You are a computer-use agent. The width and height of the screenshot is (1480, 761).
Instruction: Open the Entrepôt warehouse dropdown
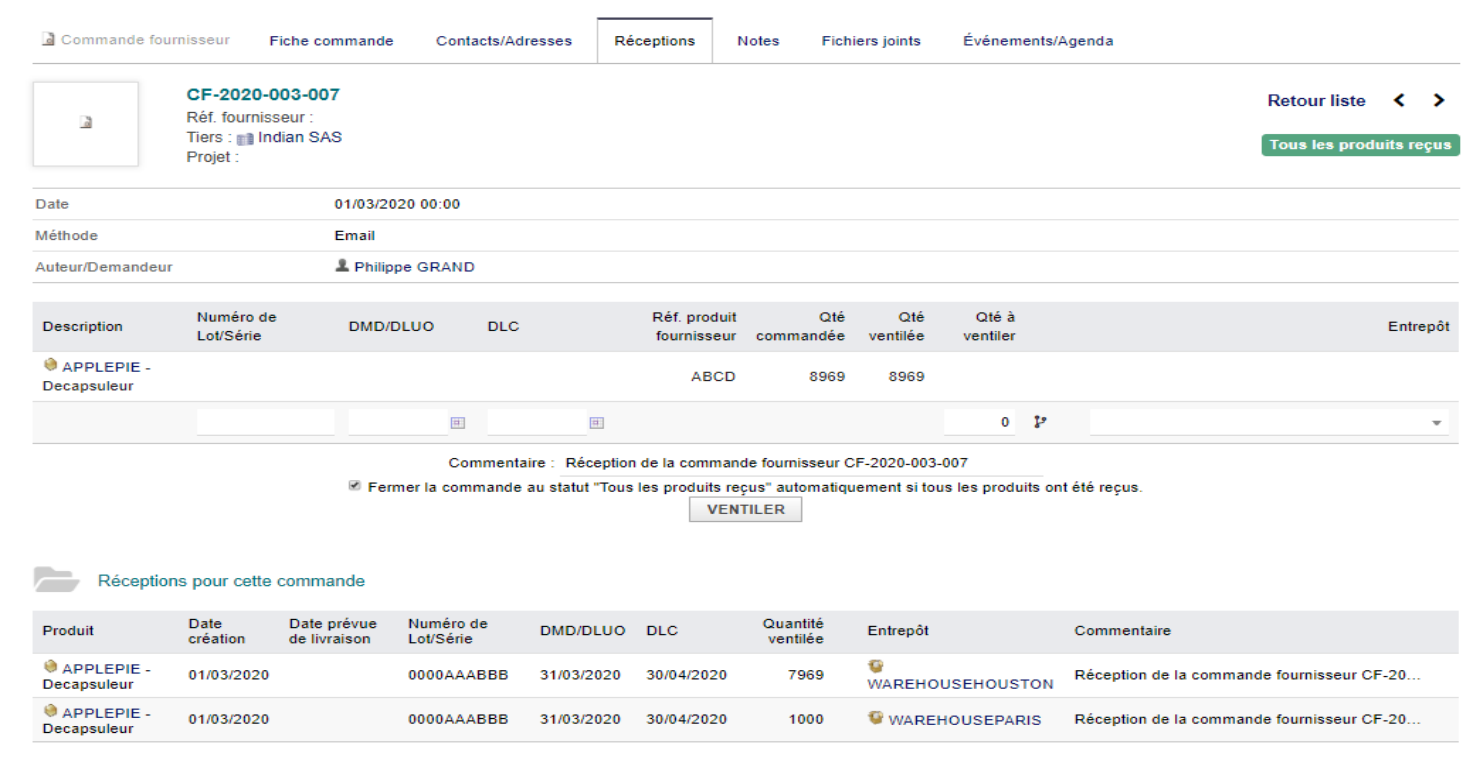coord(1269,423)
